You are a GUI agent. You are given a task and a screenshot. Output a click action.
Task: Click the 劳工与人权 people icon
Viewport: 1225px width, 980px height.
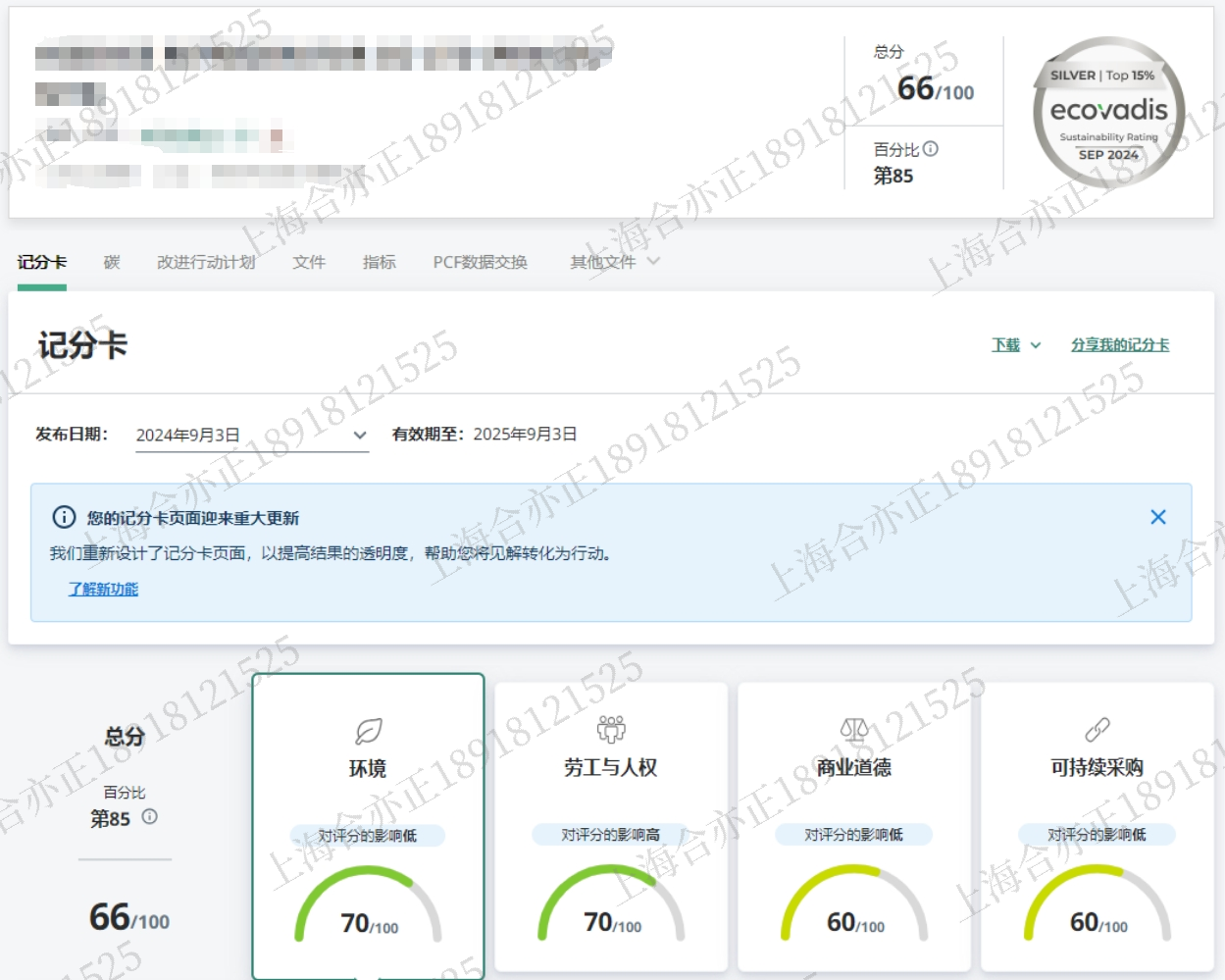tap(611, 729)
